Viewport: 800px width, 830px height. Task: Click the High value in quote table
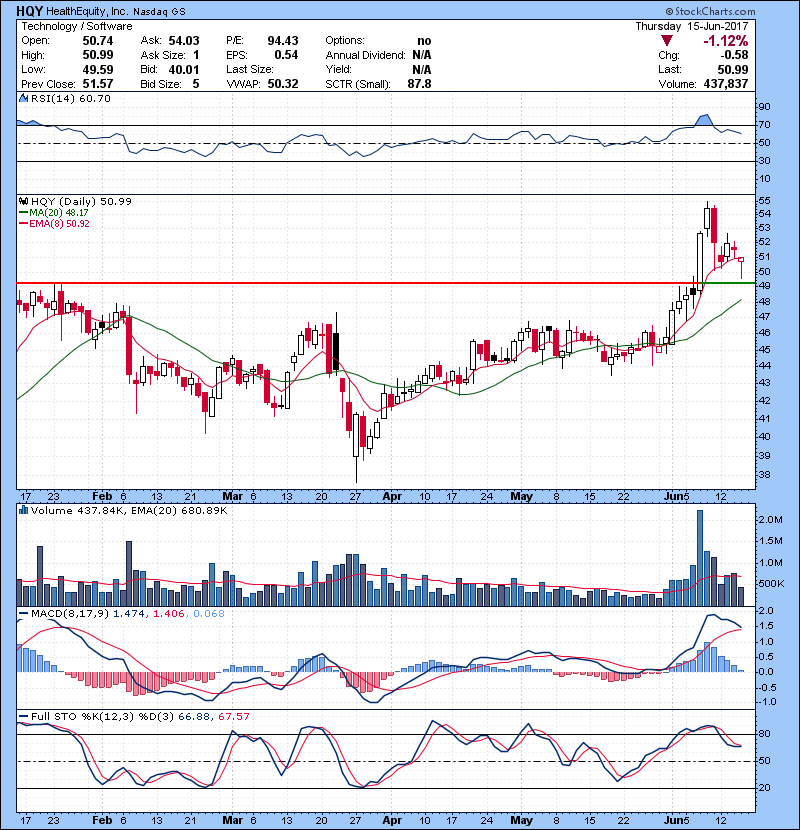98,55
